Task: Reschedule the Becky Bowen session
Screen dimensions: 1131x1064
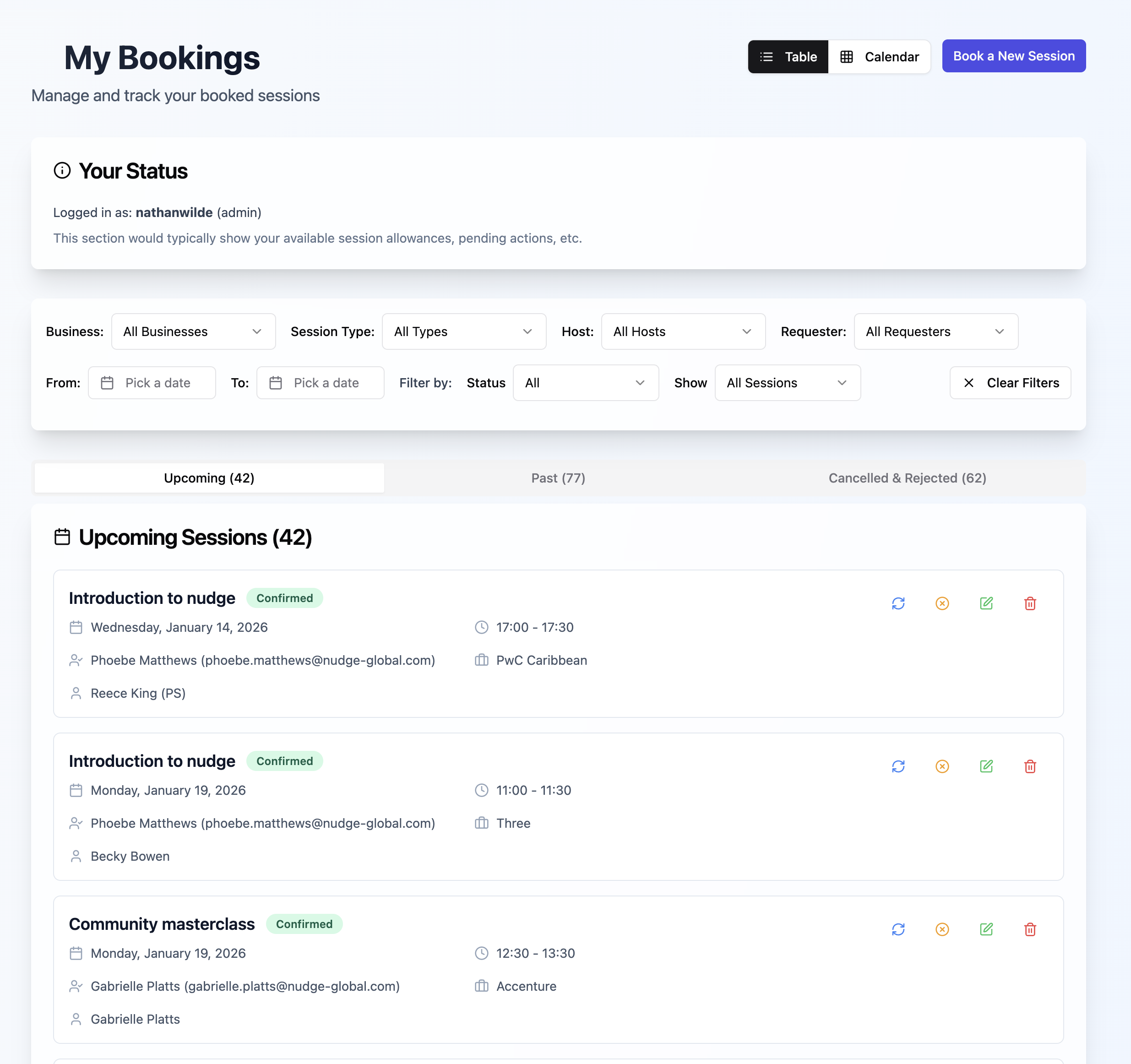Action: click(x=898, y=766)
